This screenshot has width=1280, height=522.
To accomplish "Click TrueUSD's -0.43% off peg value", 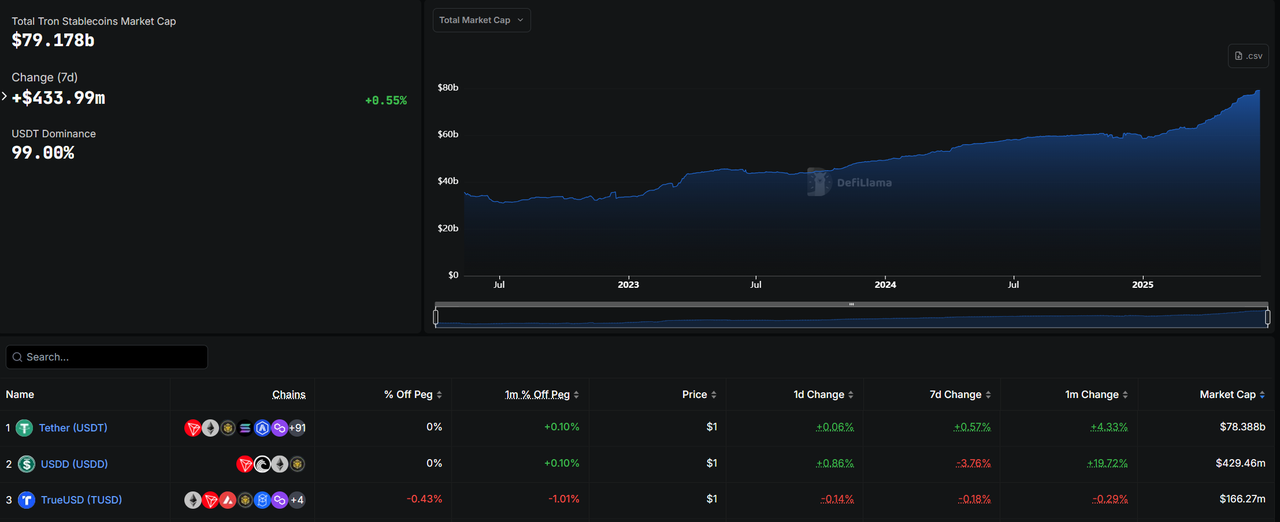I will pyautogui.click(x=424, y=500).
